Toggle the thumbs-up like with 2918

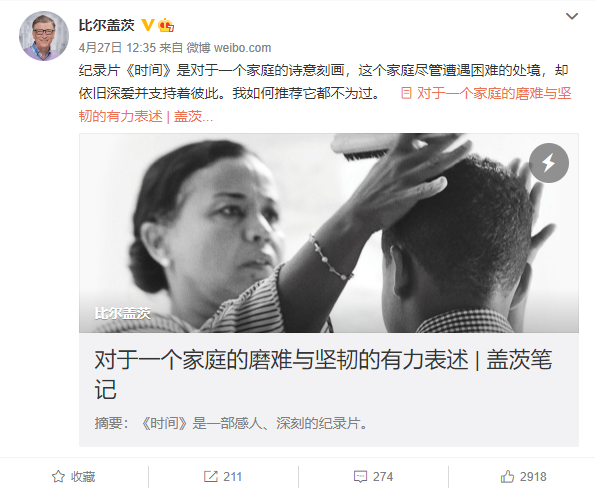[523, 476]
